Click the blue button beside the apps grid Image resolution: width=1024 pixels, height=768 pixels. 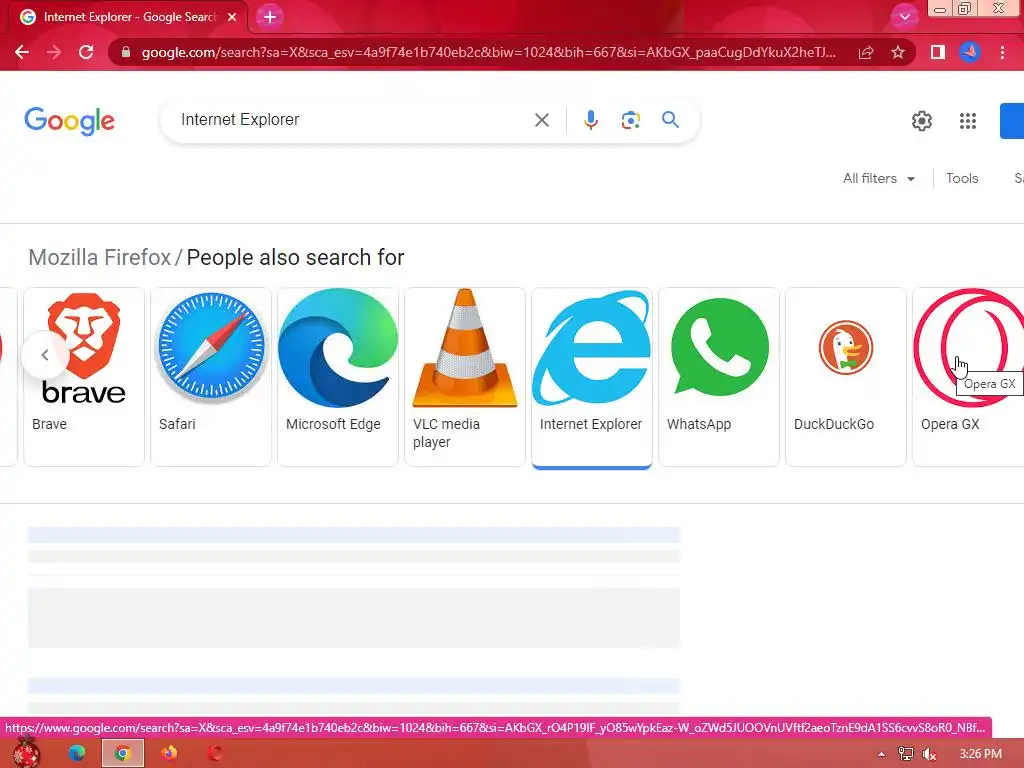click(1012, 121)
